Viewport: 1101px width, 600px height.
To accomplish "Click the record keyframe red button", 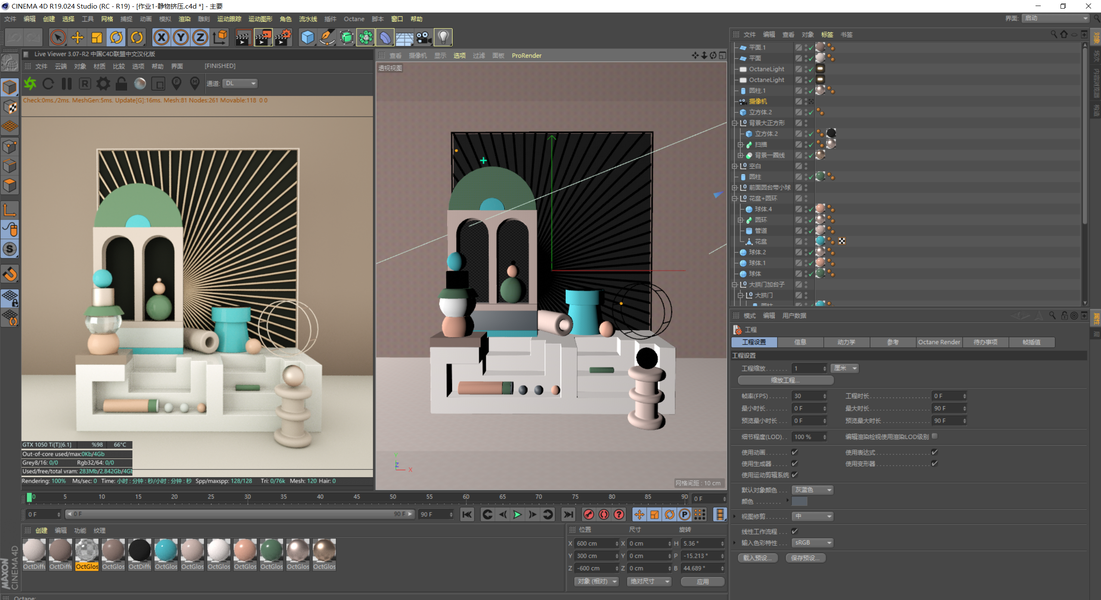I will pos(588,515).
